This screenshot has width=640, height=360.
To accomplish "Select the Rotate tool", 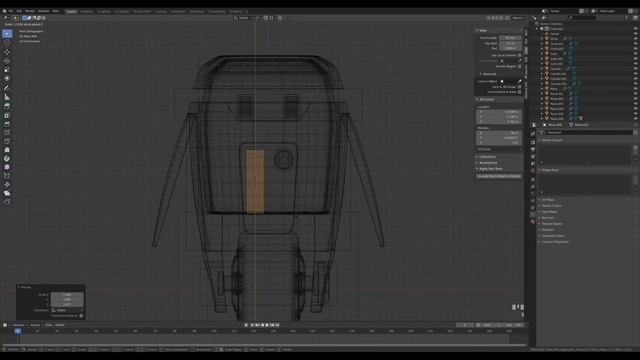I will coord(7,61).
